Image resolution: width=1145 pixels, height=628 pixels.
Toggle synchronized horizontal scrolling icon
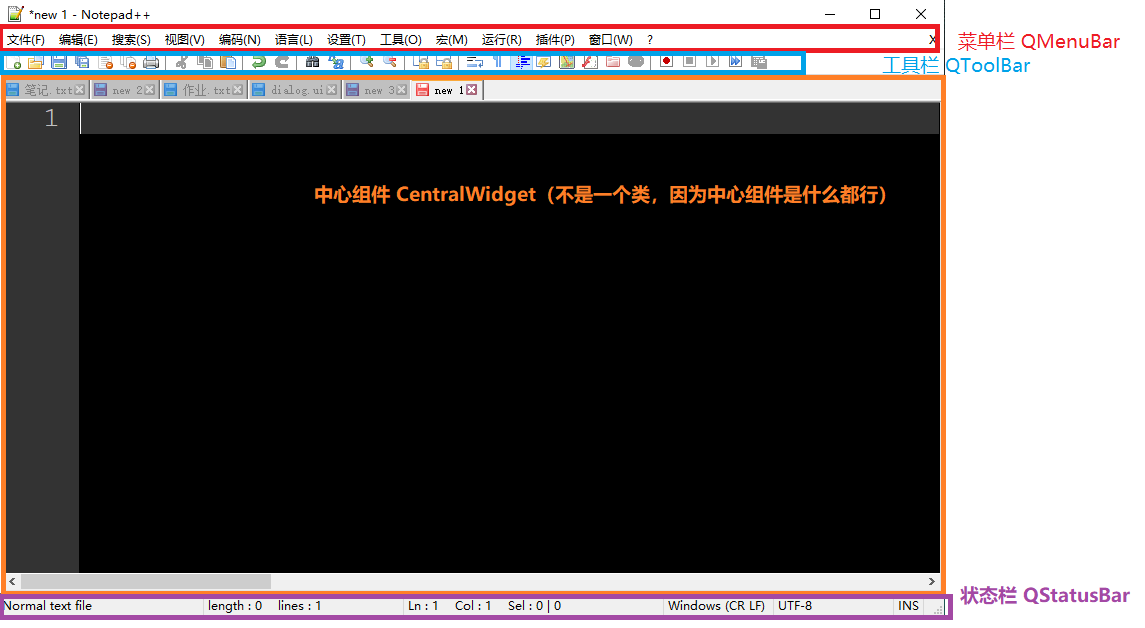click(x=444, y=63)
